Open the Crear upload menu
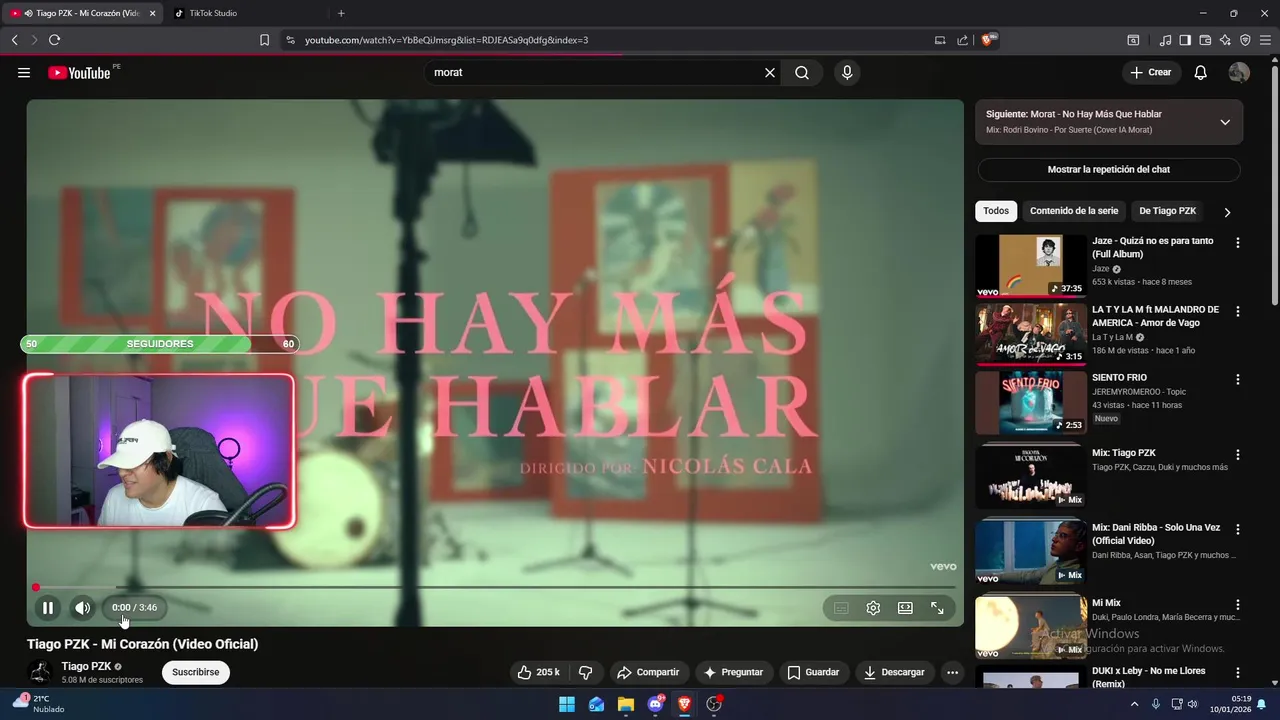The height and width of the screenshot is (720, 1280). pos(1151,72)
